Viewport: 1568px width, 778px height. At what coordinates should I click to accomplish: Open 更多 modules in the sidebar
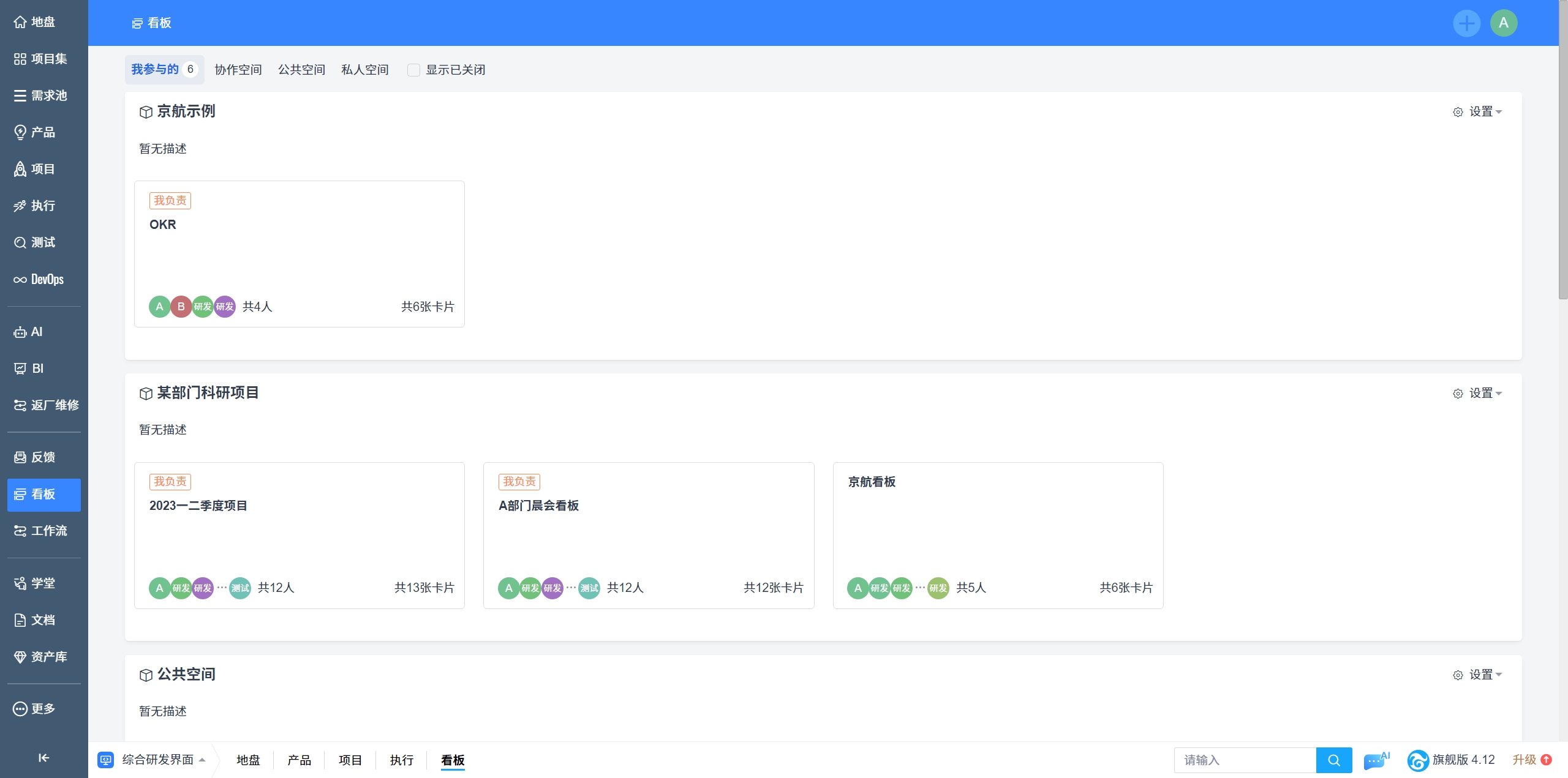[43, 709]
